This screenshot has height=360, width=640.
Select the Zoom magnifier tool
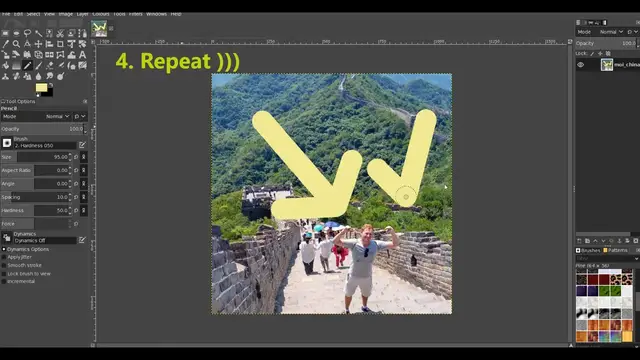(16, 44)
